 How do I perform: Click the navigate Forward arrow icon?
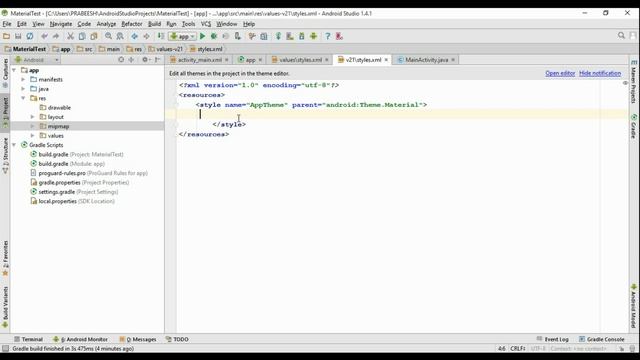pyautogui.click(x=146, y=36)
